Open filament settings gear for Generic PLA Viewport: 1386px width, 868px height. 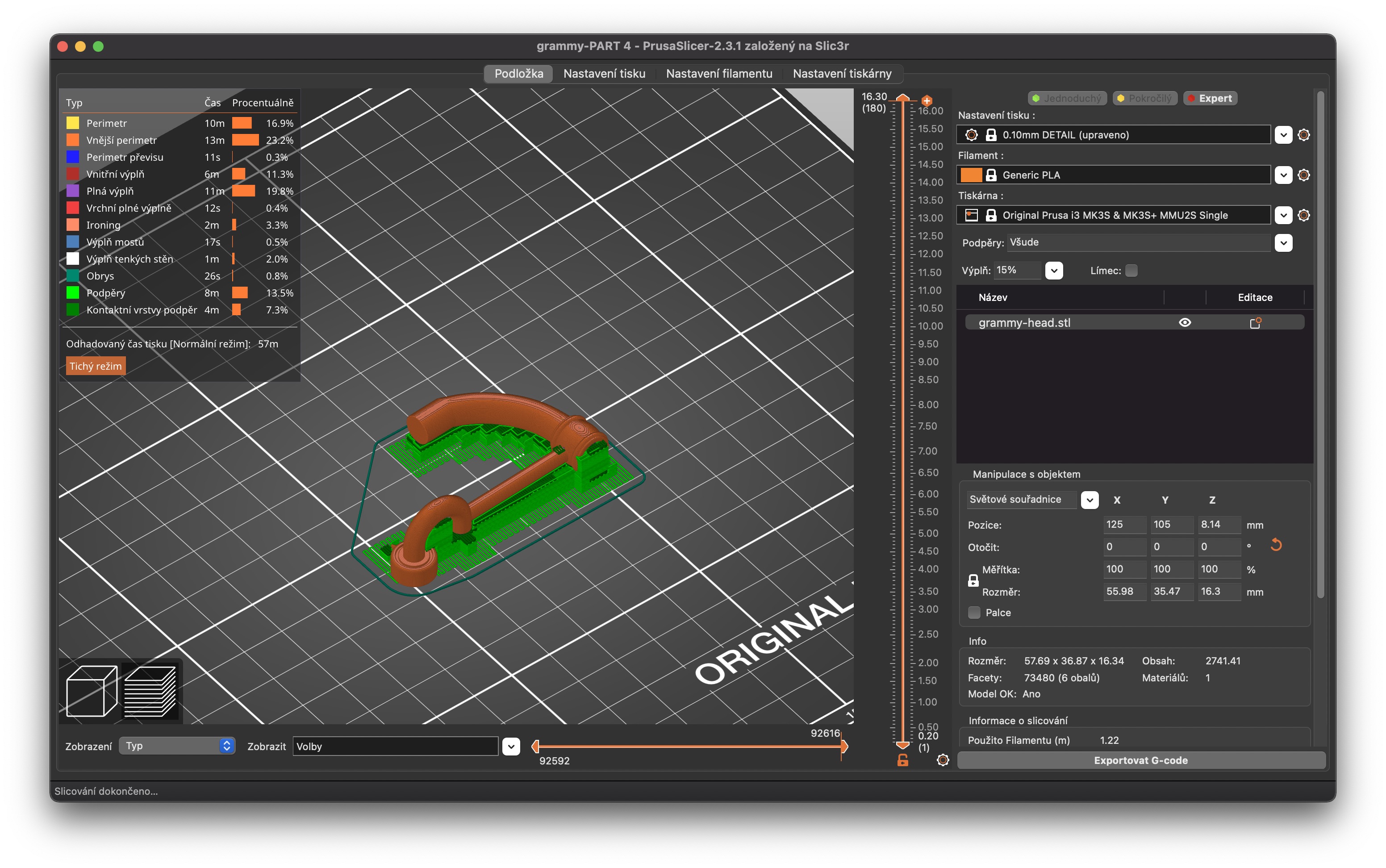click(1303, 175)
